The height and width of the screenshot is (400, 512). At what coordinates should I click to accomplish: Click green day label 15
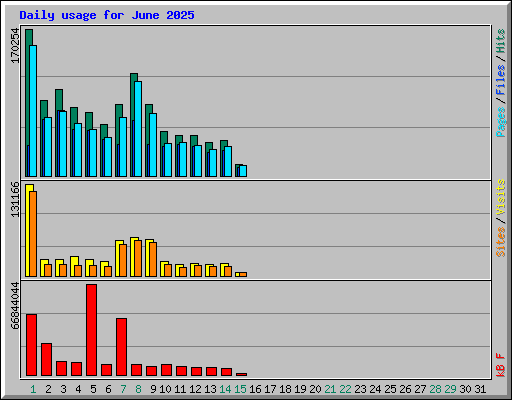point(240,389)
